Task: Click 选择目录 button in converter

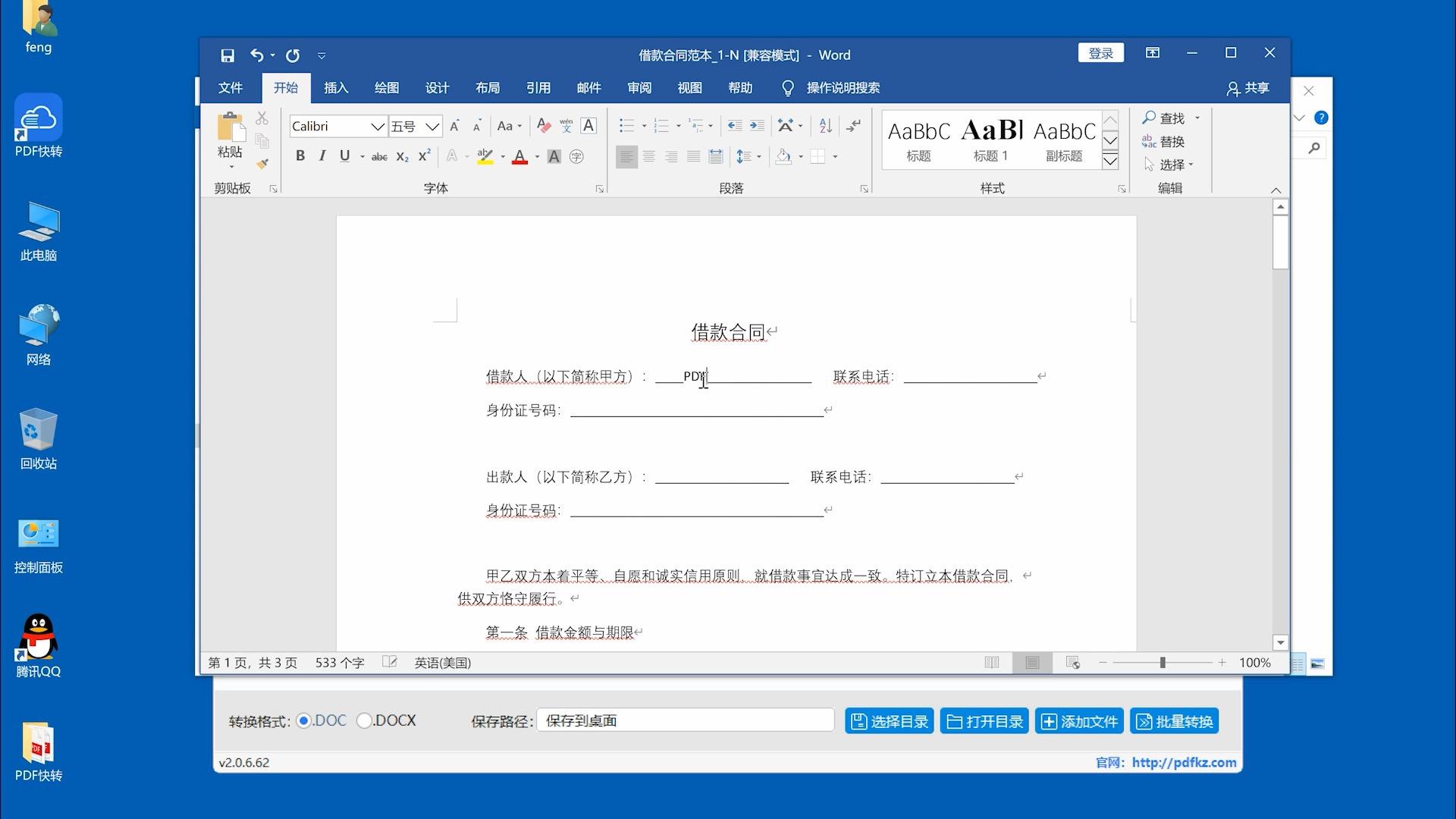Action: click(890, 721)
